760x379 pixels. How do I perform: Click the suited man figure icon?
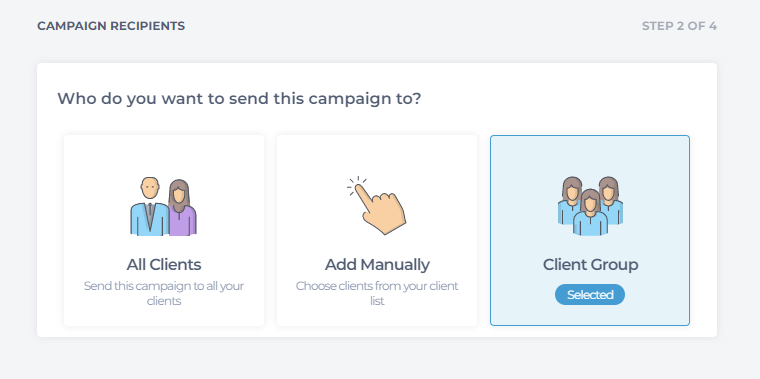150,206
